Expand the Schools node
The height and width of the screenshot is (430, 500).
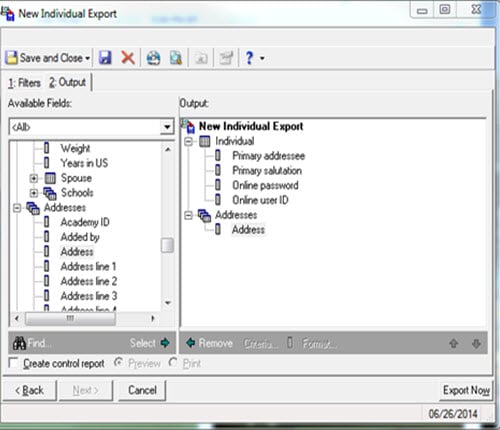coord(33,193)
